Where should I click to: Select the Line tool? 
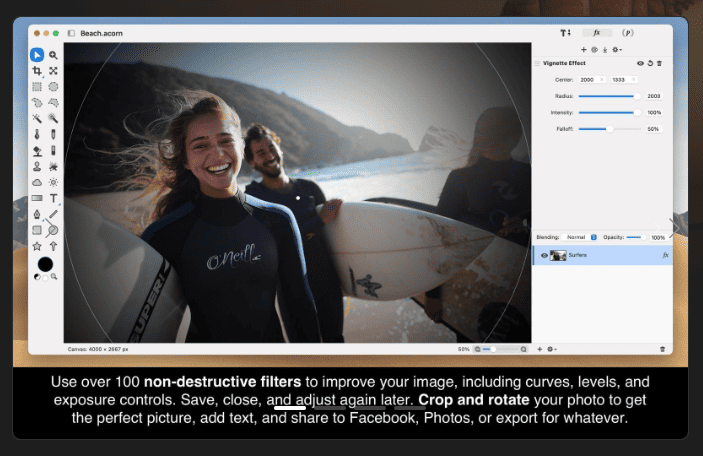(53, 214)
